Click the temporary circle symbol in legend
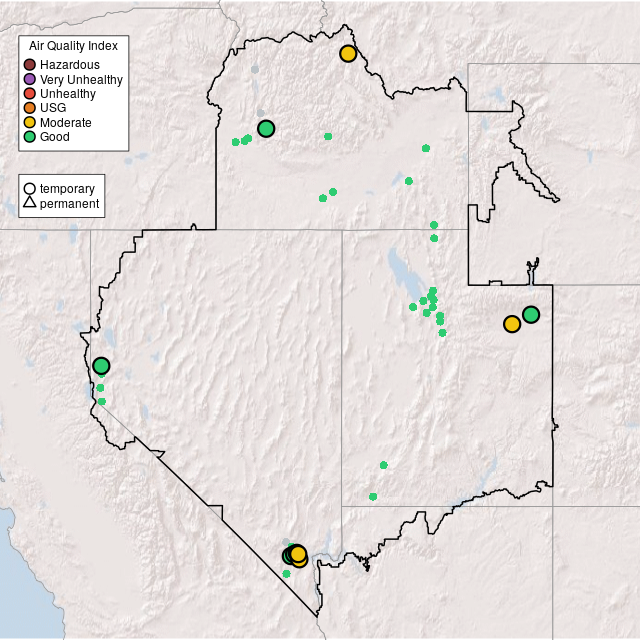The image size is (640, 640). click(x=30, y=189)
